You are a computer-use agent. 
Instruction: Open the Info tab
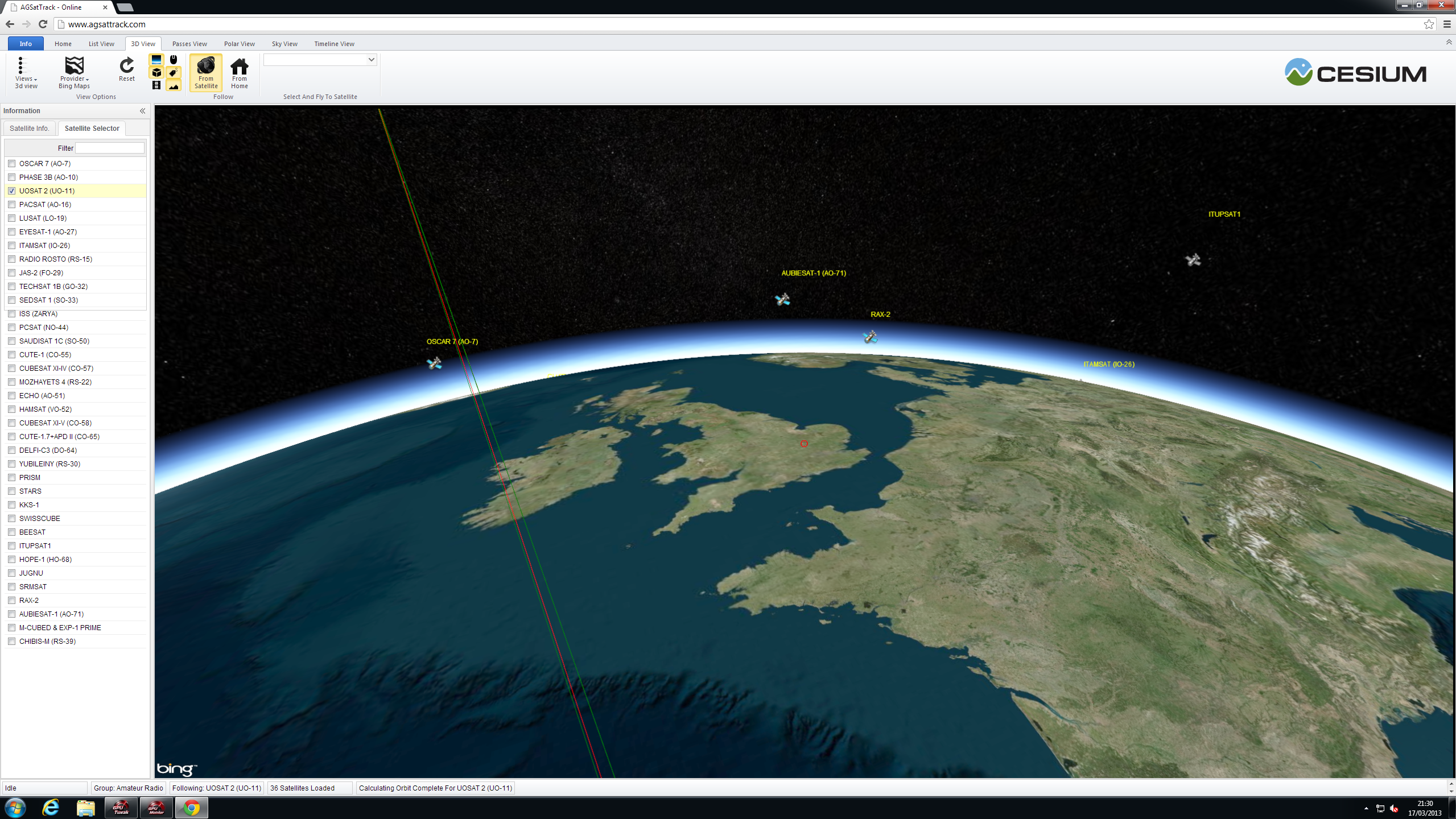26,44
